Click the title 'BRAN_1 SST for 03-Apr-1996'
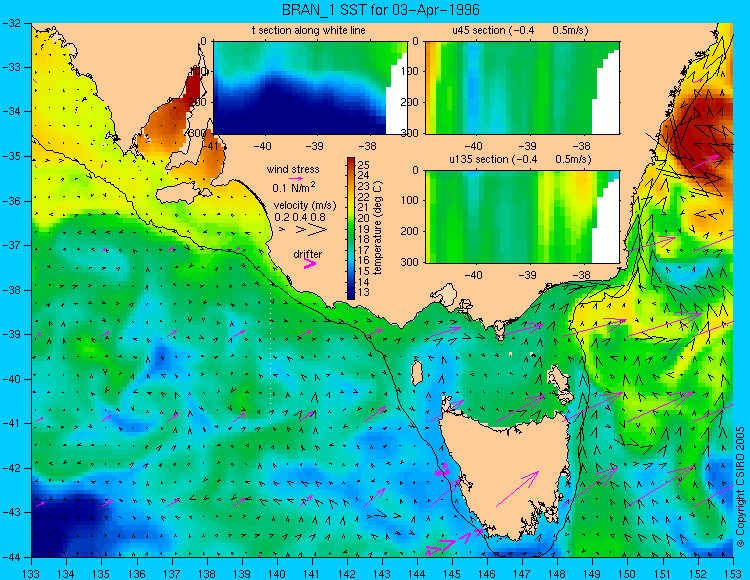This screenshot has height=580, width=750. (x=380, y=10)
